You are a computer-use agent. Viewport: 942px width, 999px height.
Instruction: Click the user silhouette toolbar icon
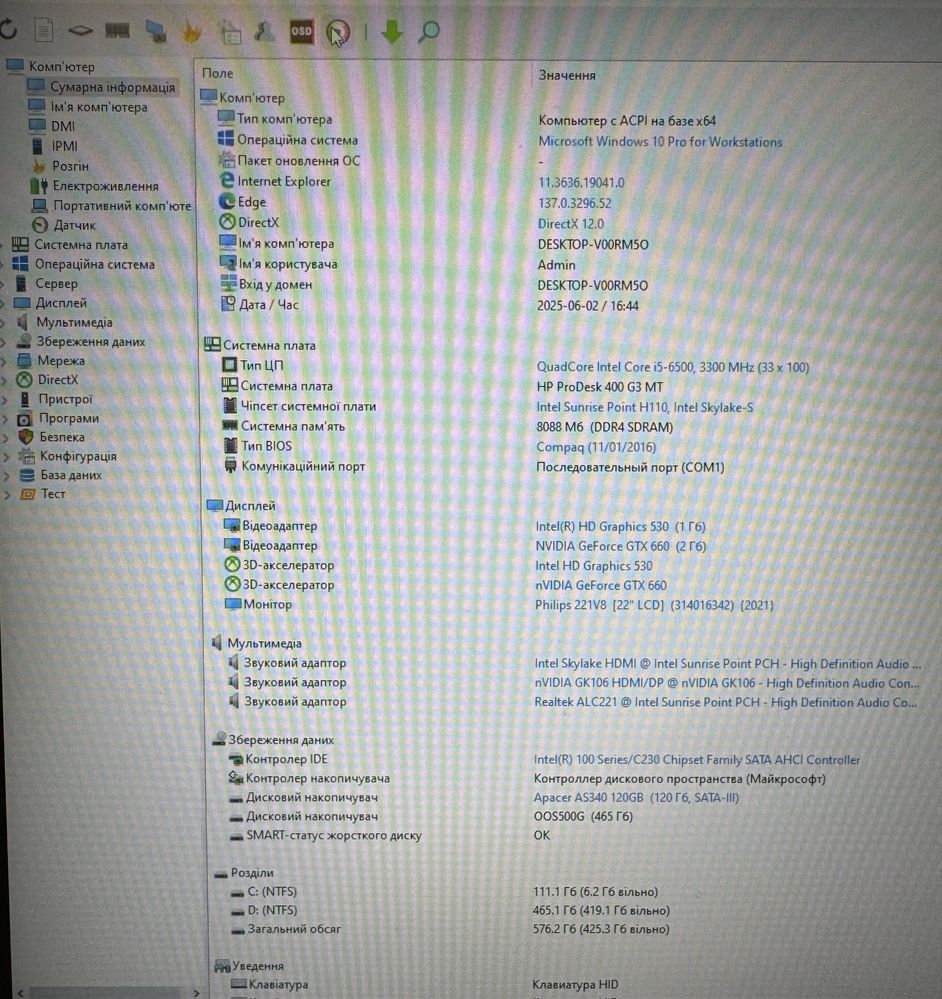[x=264, y=31]
